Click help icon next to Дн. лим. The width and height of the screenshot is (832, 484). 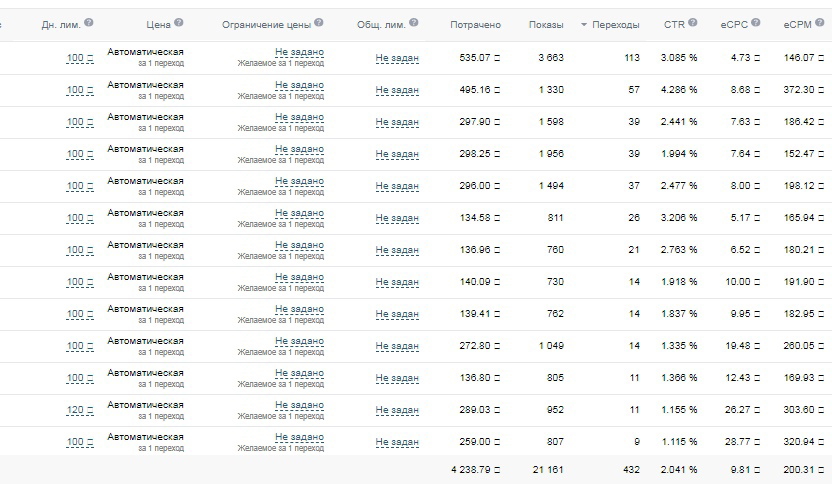[x=89, y=22]
